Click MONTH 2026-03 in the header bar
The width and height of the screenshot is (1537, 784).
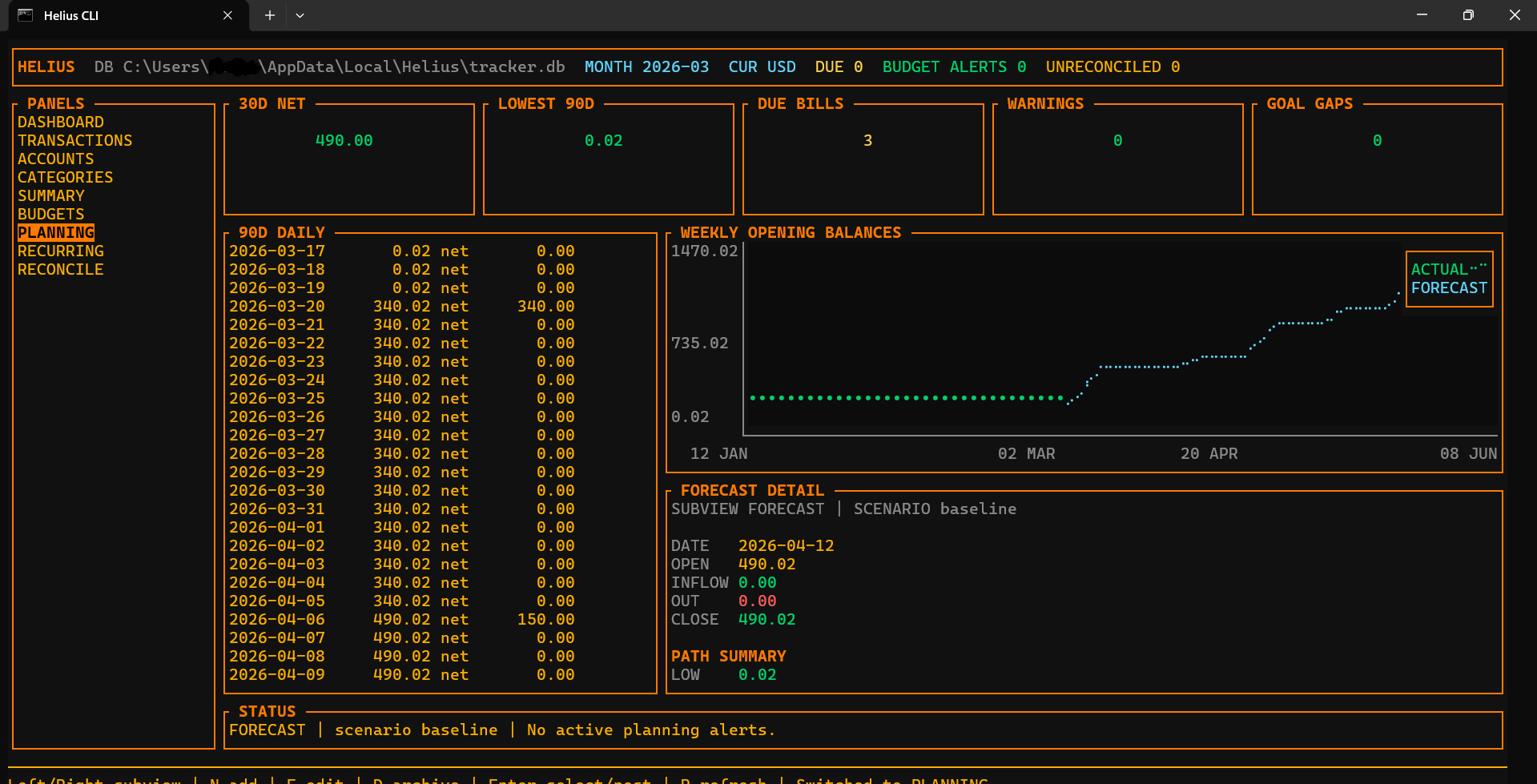647,66
